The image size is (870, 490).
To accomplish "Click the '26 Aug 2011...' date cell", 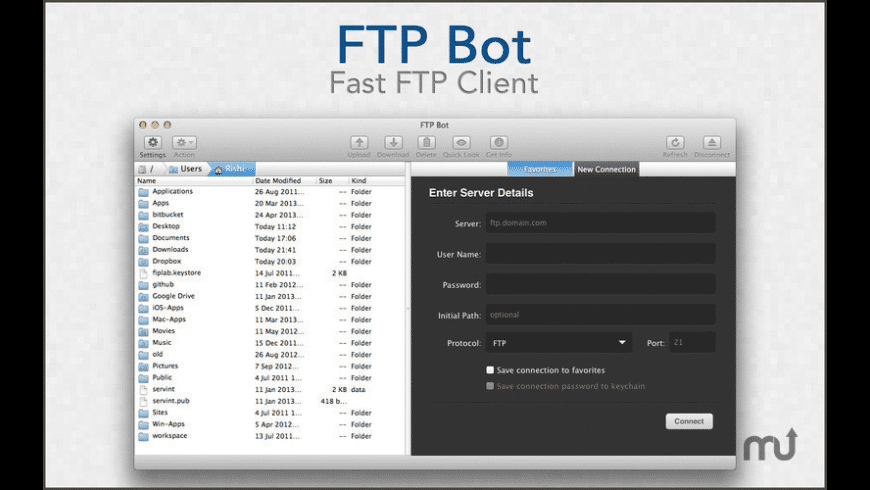I will click(x=279, y=192).
